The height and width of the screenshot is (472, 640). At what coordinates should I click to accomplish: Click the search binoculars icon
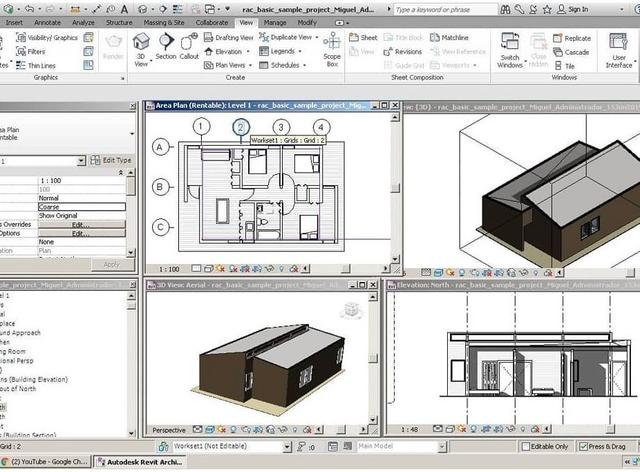[505, 9]
